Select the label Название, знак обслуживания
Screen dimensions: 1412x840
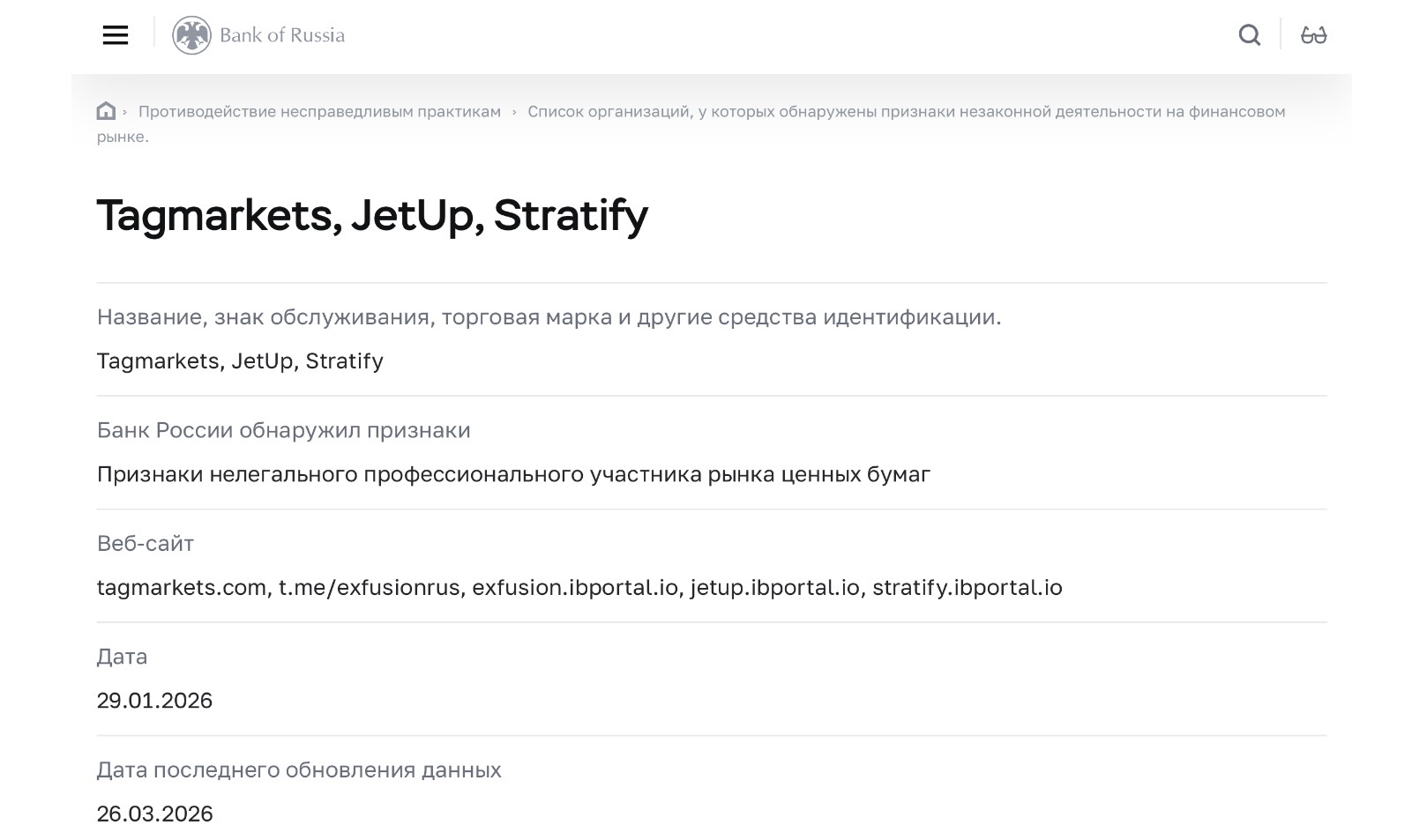pos(549,317)
